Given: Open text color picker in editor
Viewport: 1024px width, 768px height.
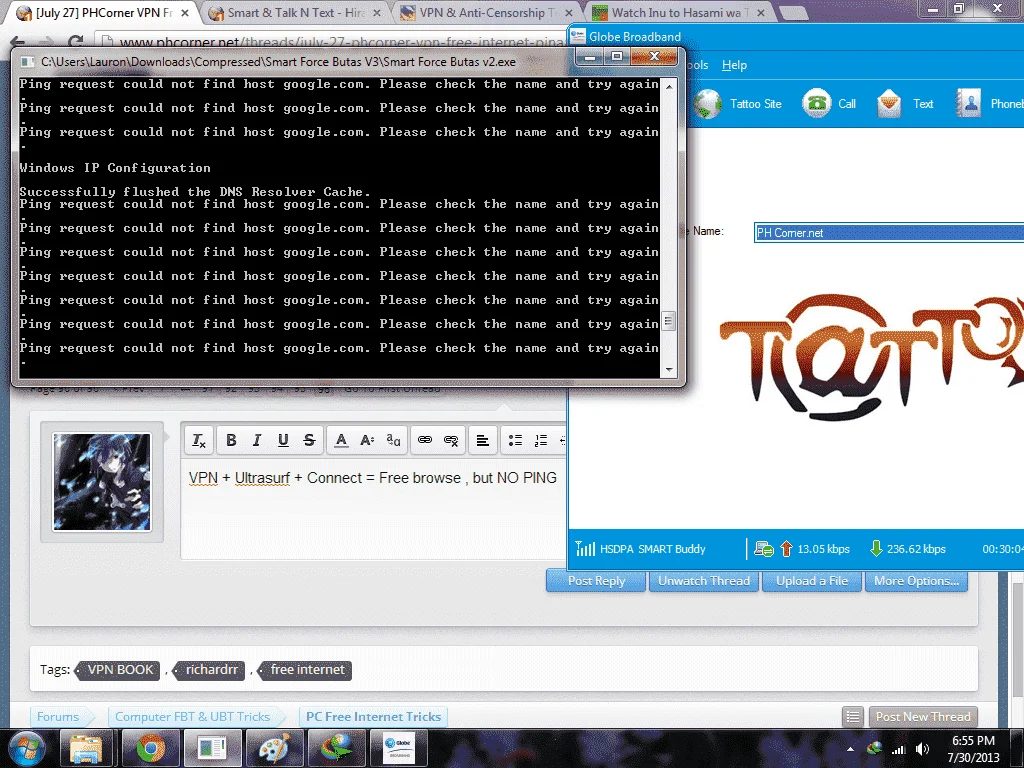Looking at the screenshot, I should [x=341, y=440].
